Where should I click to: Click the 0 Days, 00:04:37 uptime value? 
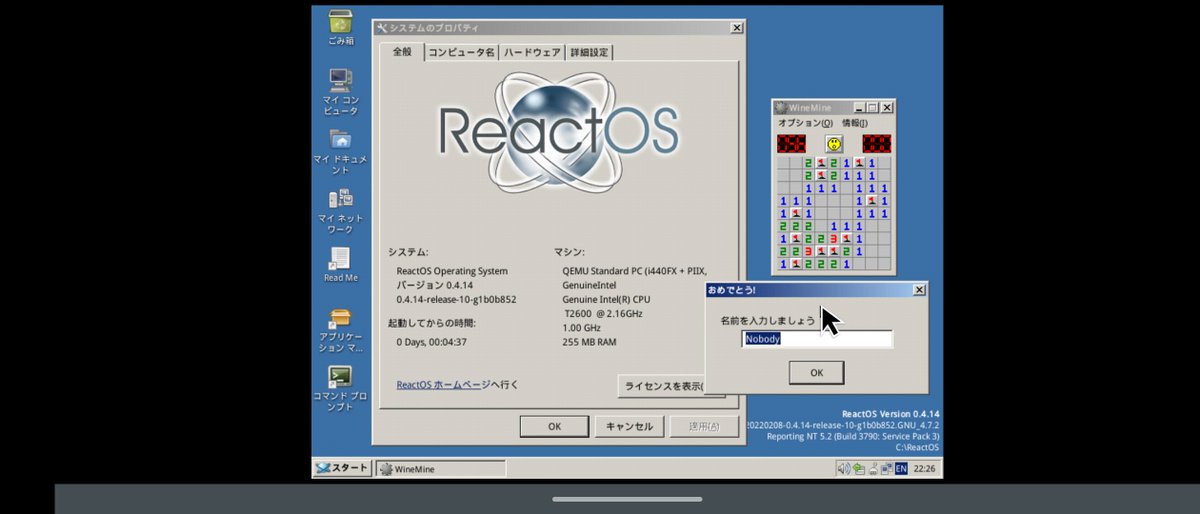point(431,342)
